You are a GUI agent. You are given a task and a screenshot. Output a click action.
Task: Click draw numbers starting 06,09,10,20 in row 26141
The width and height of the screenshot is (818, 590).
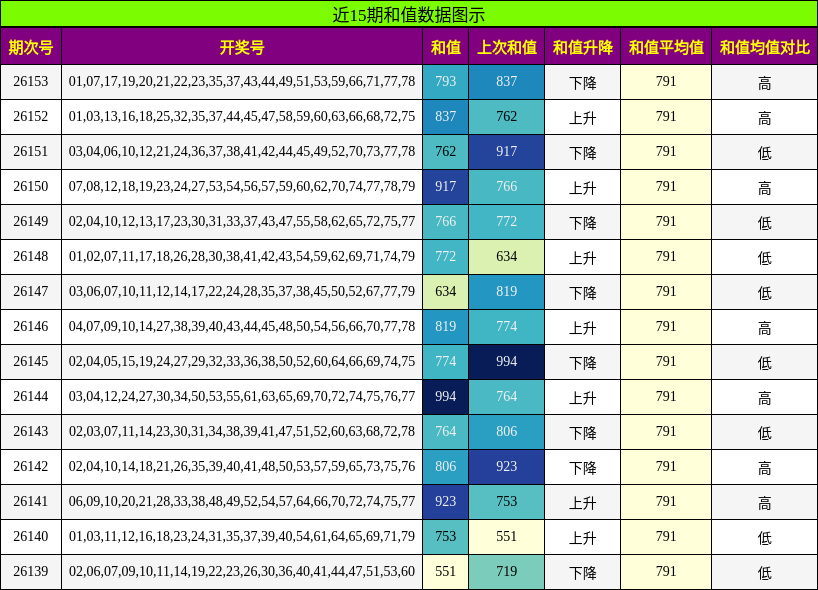242,501
